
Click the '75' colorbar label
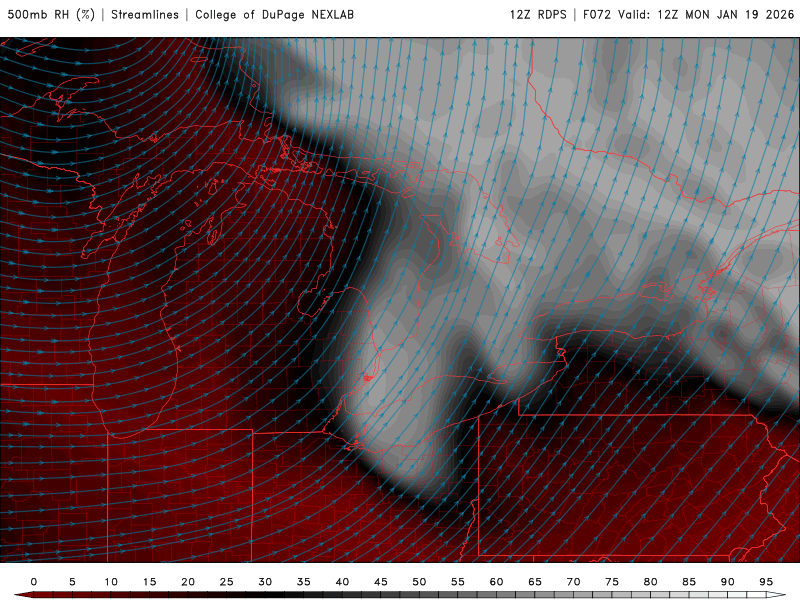(612, 582)
